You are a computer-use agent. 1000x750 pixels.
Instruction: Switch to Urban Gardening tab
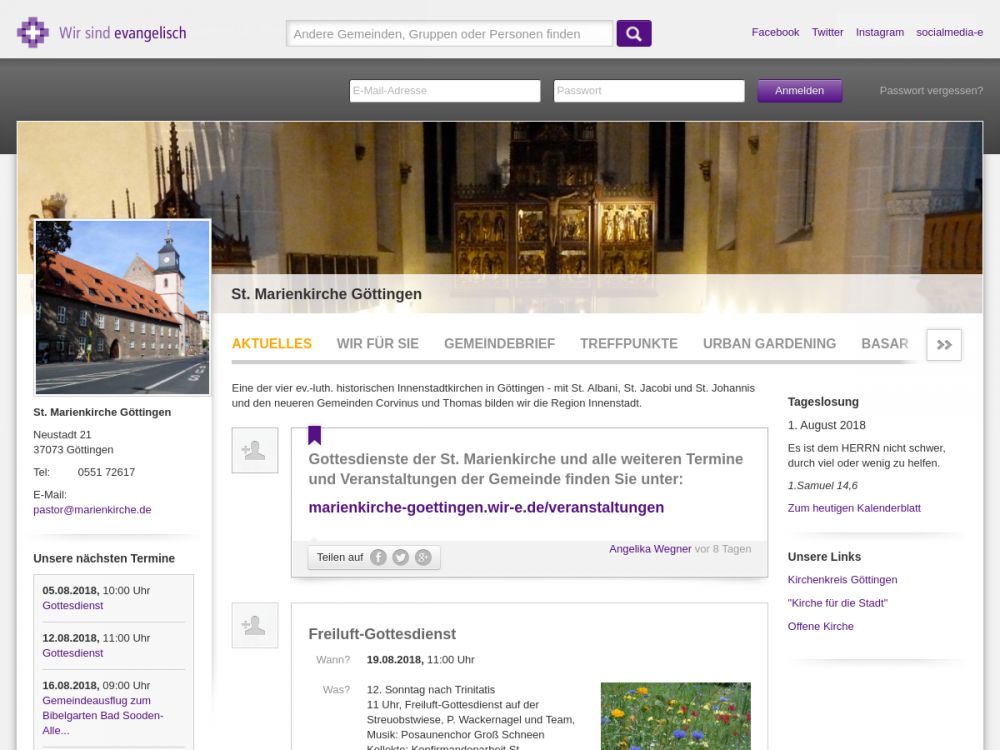point(769,344)
